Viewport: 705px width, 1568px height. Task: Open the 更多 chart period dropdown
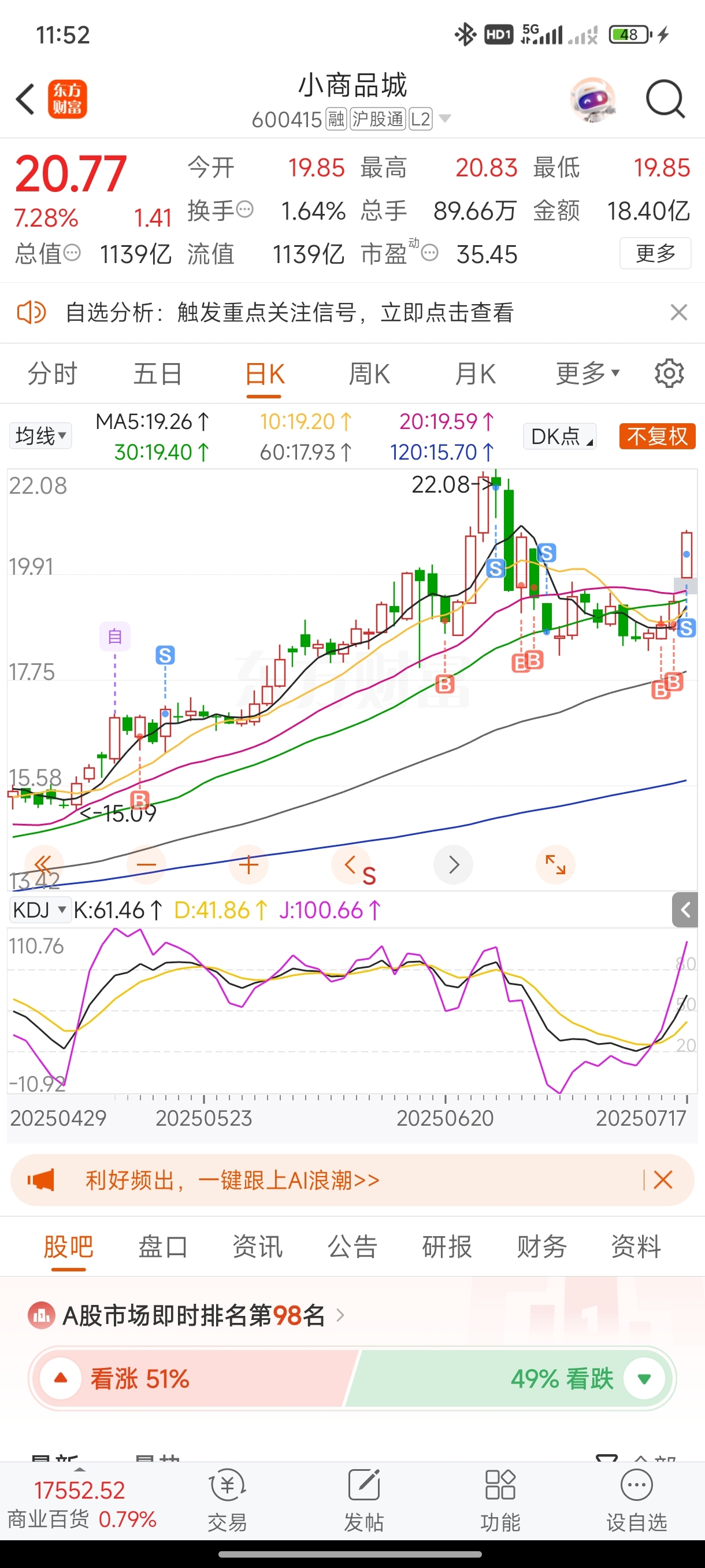click(588, 373)
